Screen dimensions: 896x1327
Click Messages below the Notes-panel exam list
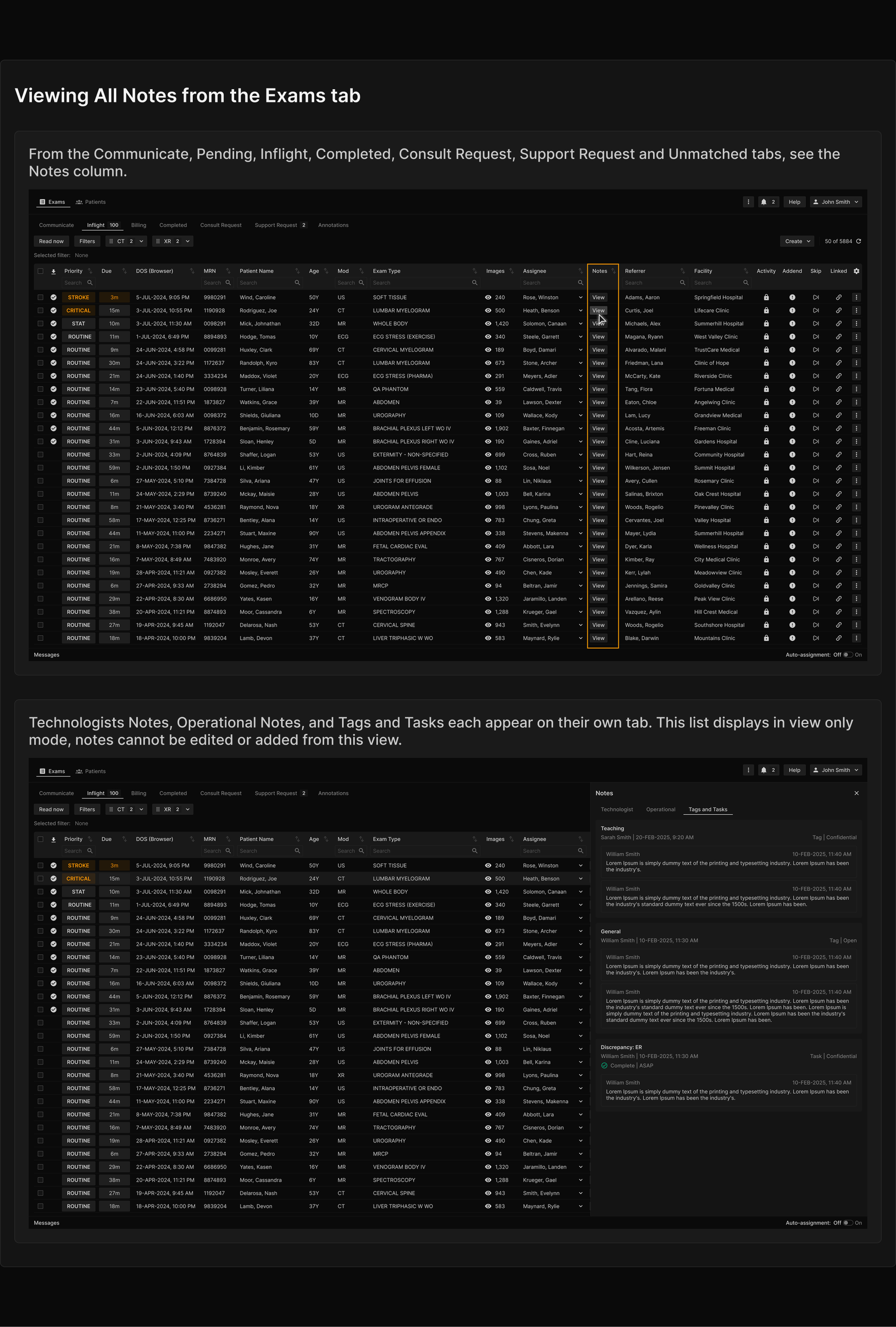(x=47, y=1223)
